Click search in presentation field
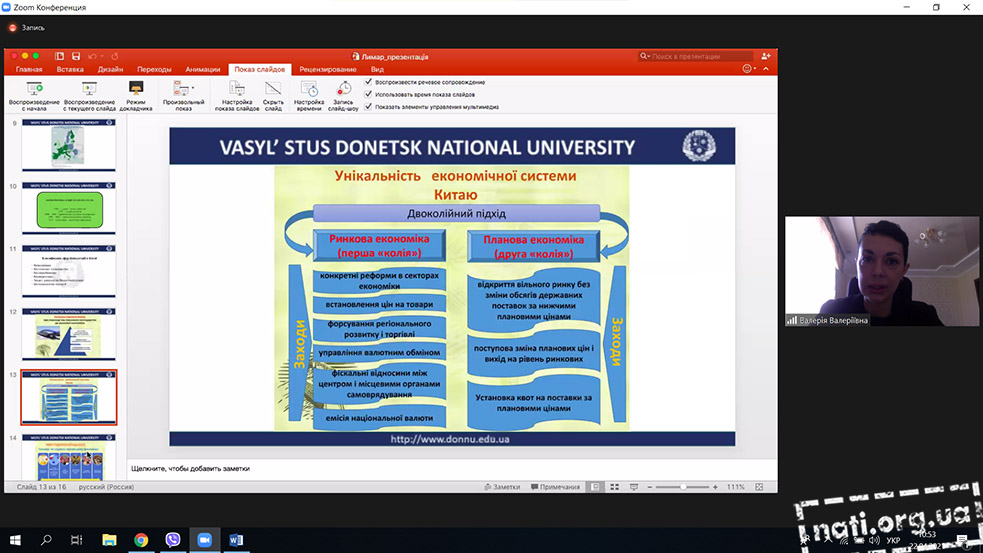Screen dimensions: 983x553 coord(695,56)
